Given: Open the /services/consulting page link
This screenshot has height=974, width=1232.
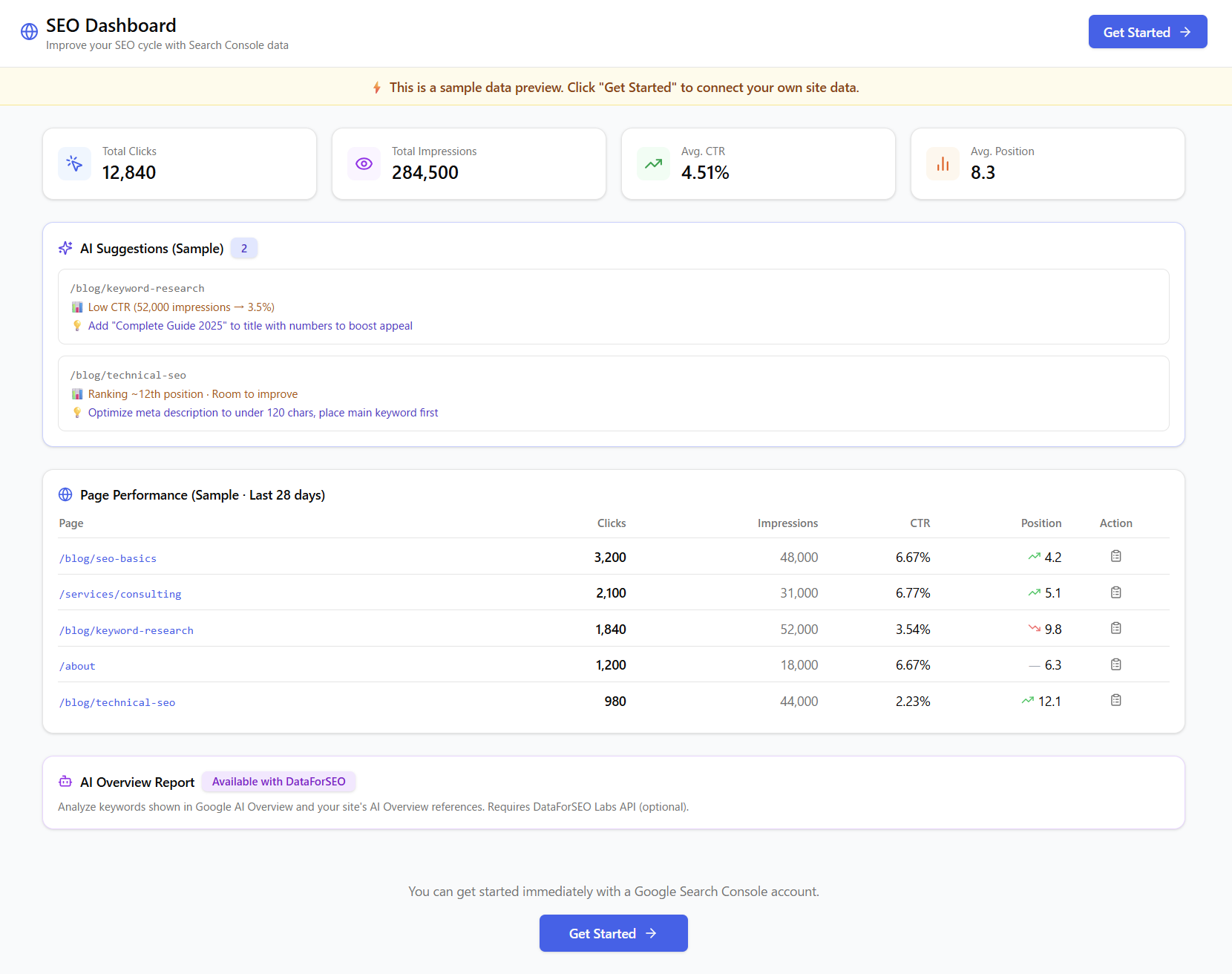Looking at the screenshot, I should [120, 594].
